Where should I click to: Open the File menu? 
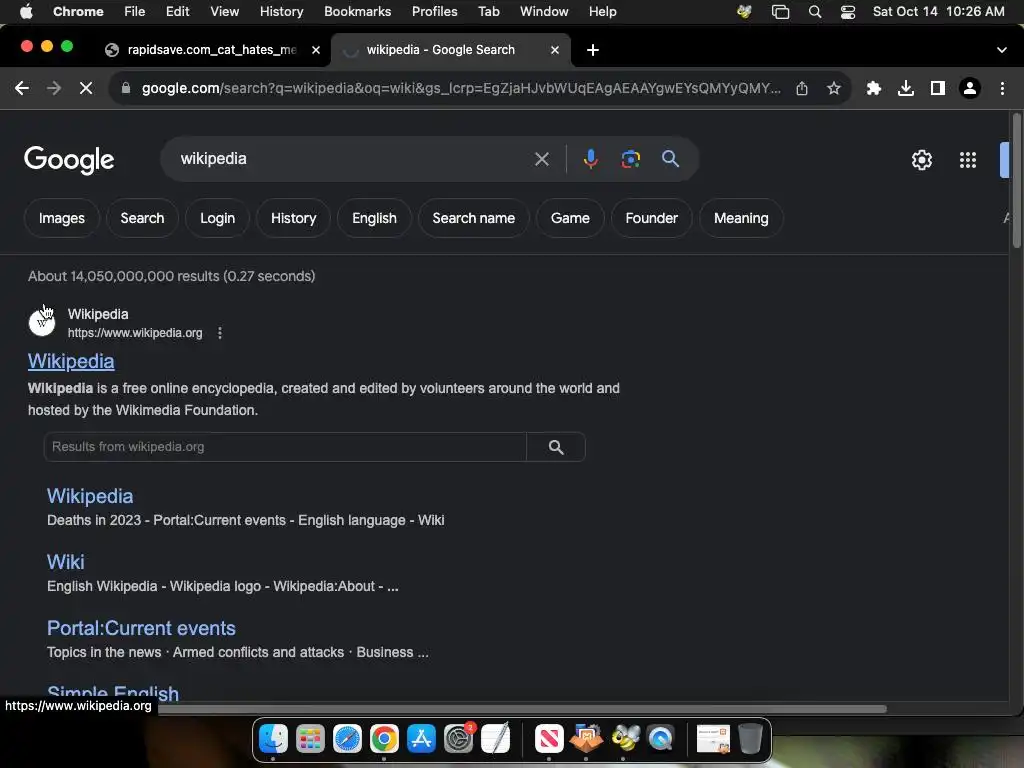click(x=135, y=12)
